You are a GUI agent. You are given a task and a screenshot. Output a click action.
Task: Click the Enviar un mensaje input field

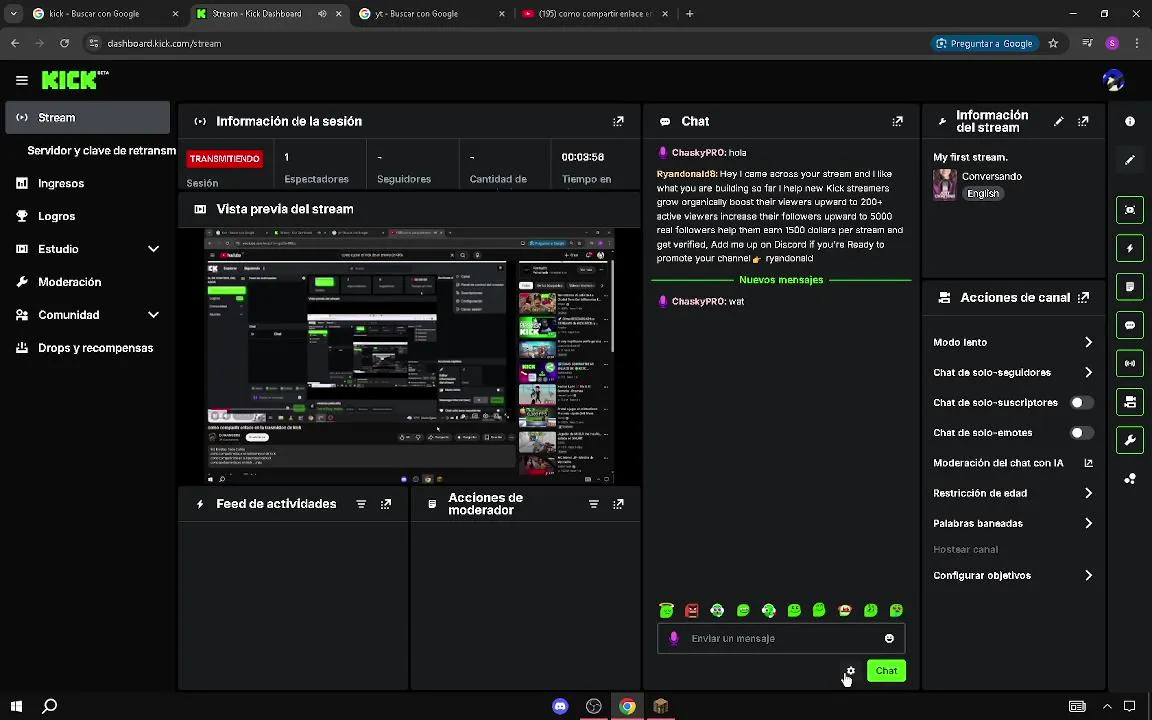[781, 638]
